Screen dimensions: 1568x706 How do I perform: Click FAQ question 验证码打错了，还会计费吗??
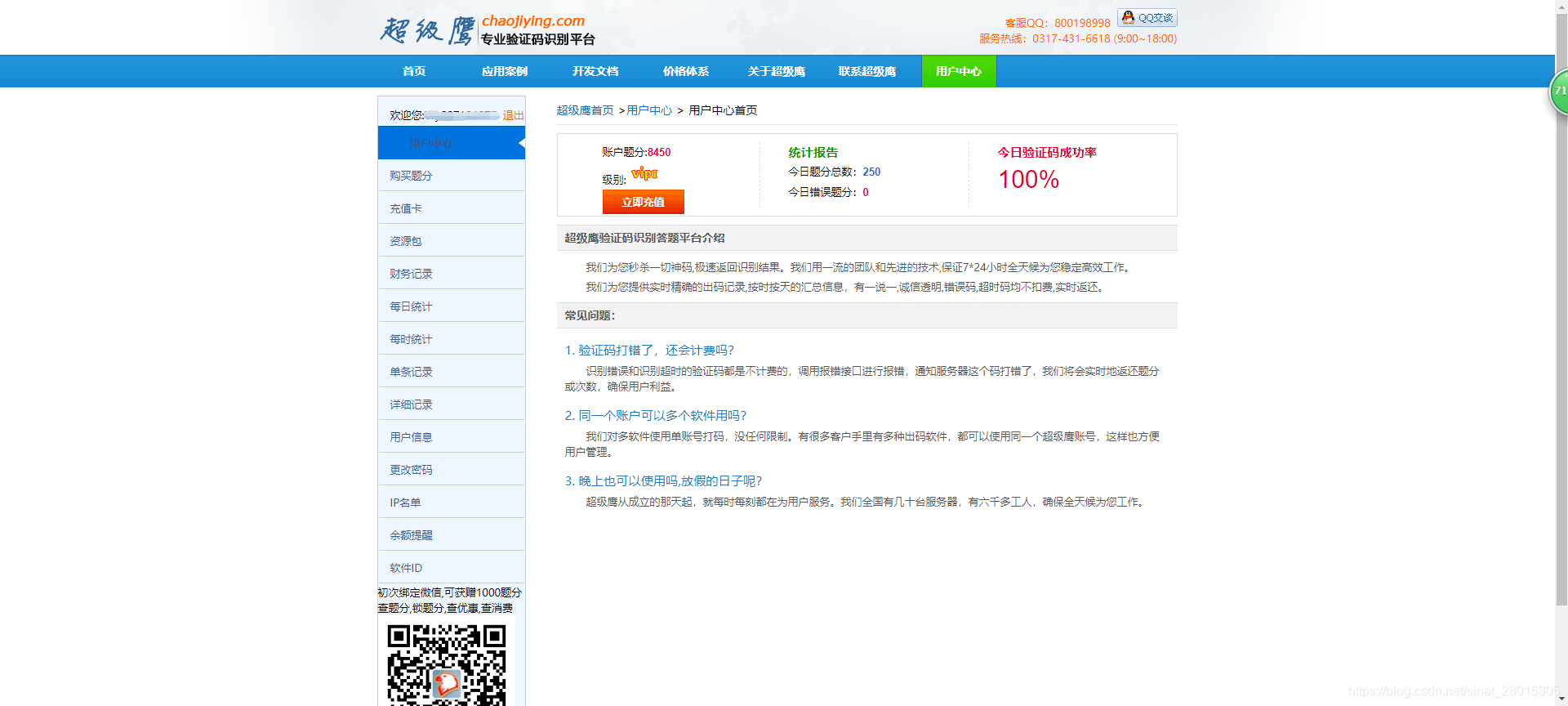(649, 350)
